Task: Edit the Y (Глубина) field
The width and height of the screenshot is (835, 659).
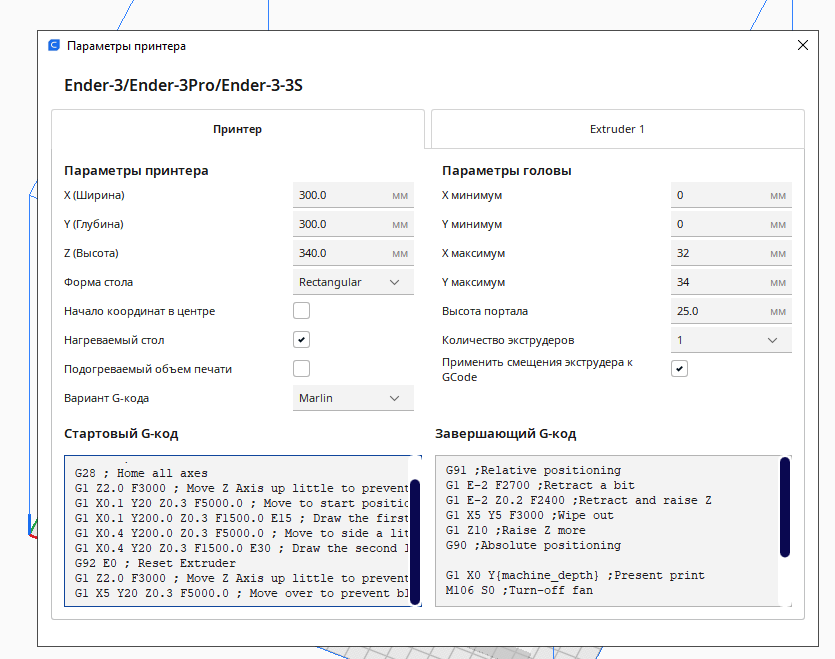Action: [x=353, y=224]
